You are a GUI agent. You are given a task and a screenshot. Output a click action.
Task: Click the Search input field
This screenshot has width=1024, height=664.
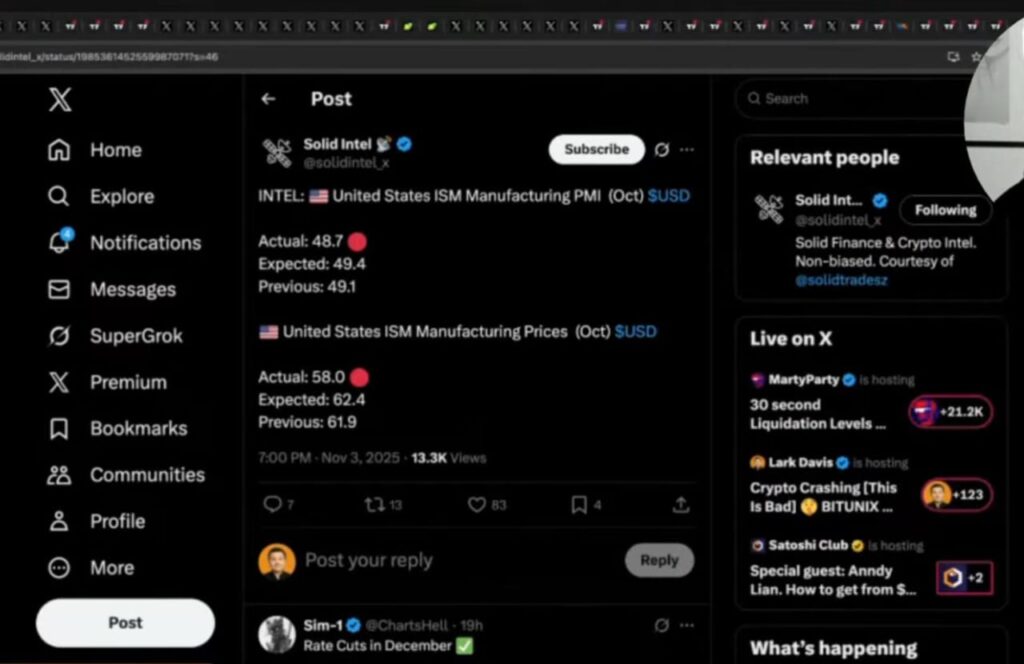pyautogui.click(x=850, y=99)
